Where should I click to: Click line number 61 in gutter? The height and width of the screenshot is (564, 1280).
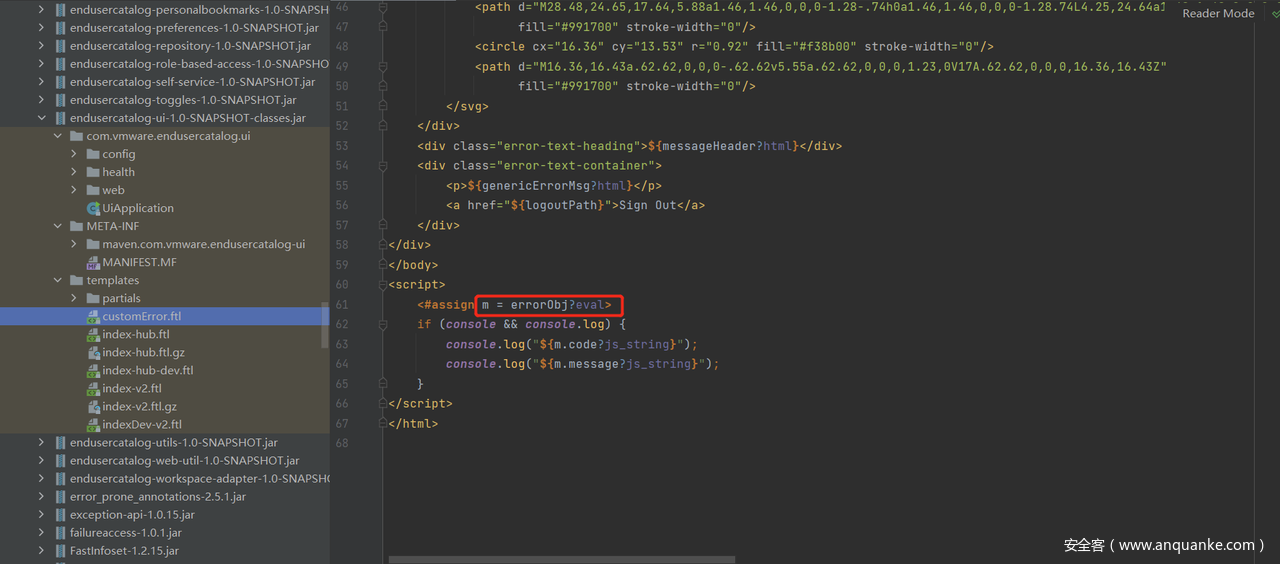tap(343, 304)
